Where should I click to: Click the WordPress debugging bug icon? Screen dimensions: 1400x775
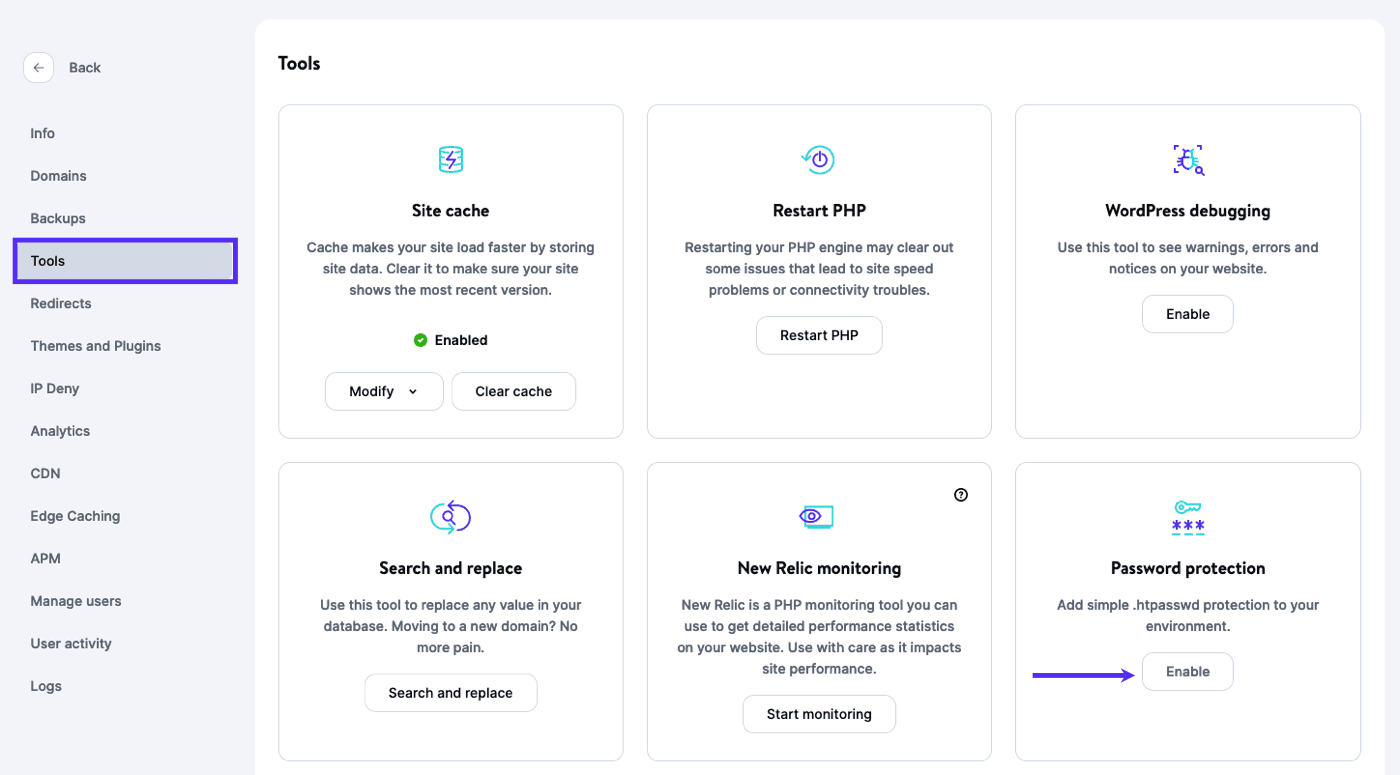tap(1187, 159)
